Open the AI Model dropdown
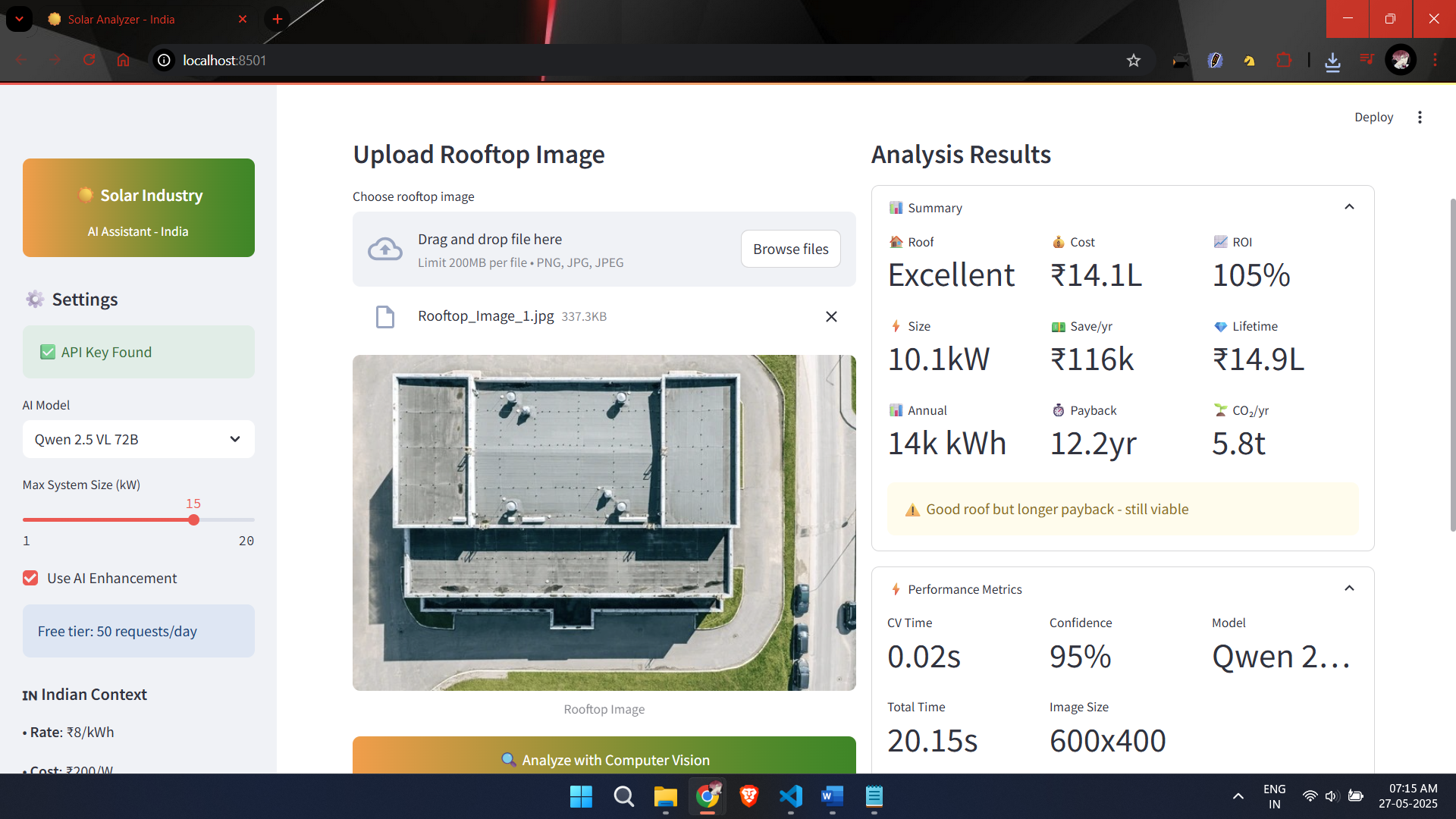 pyautogui.click(x=138, y=439)
